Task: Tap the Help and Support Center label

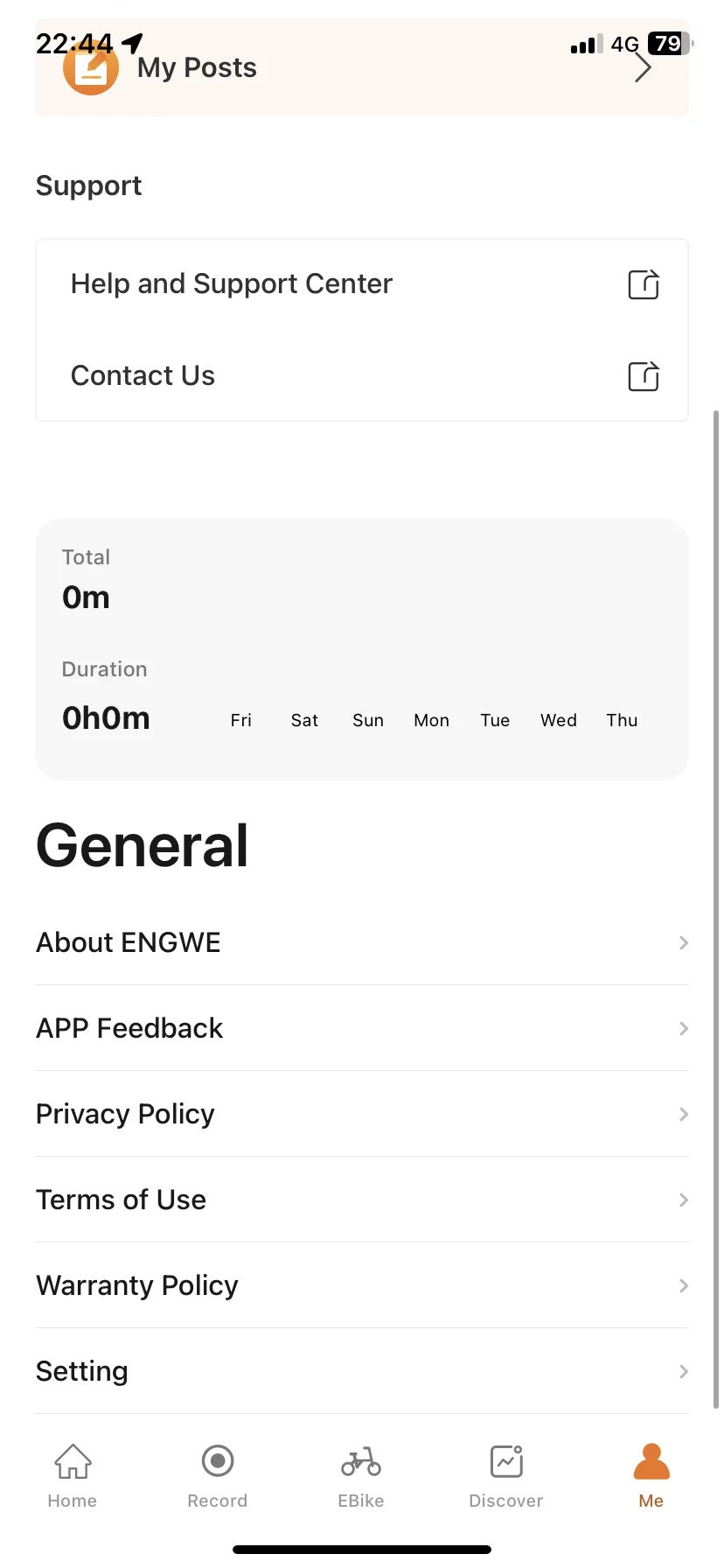Action: click(232, 283)
